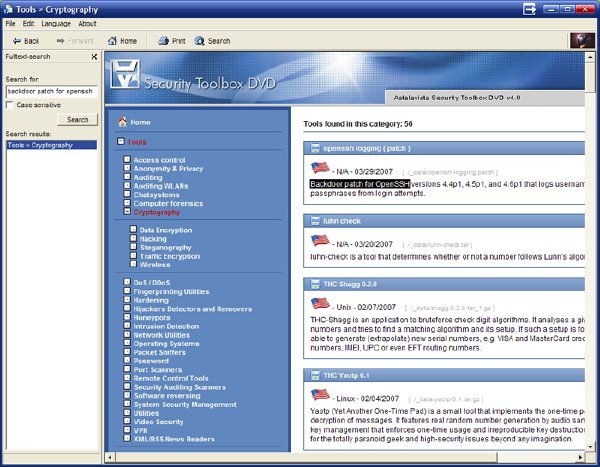The width and height of the screenshot is (600, 467).
Task: Click the vertical scrollbar down arrow
Action: tap(590, 447)
